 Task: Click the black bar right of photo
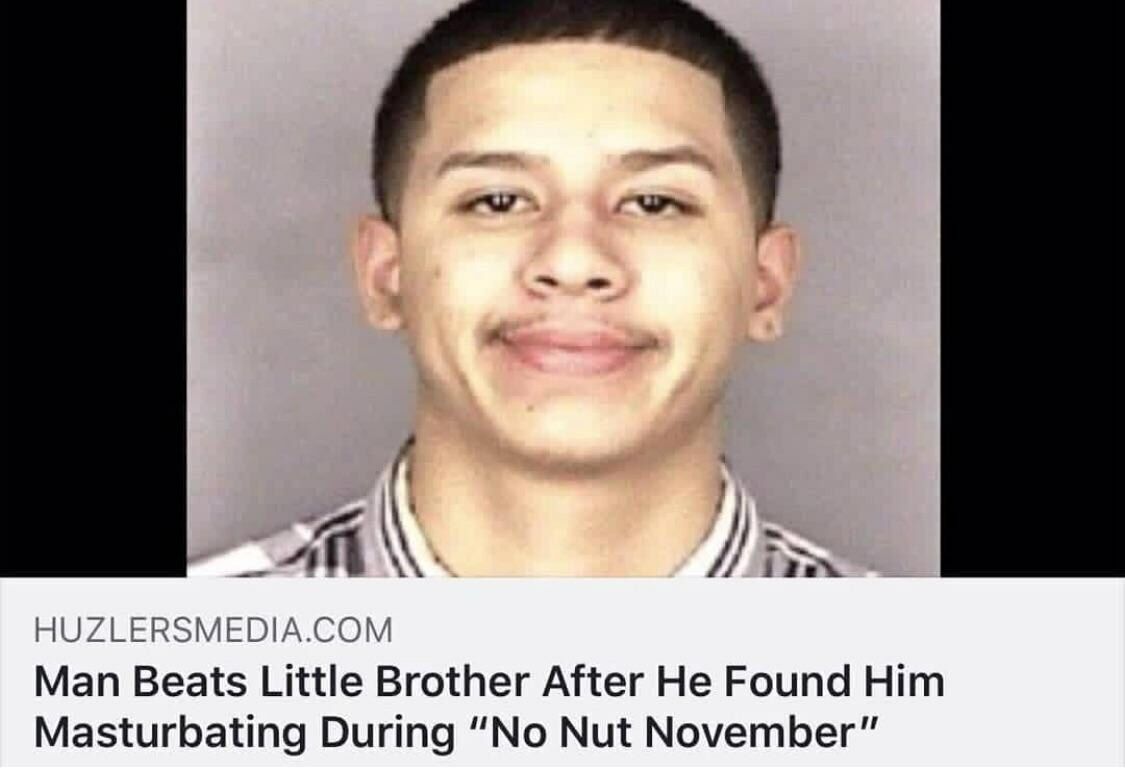(1032, 288)
